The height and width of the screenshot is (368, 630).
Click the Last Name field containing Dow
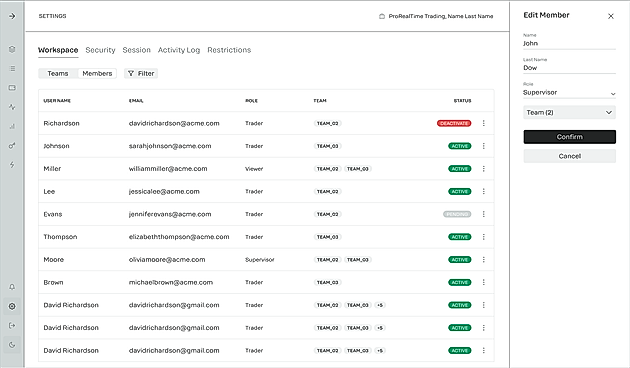569,68
